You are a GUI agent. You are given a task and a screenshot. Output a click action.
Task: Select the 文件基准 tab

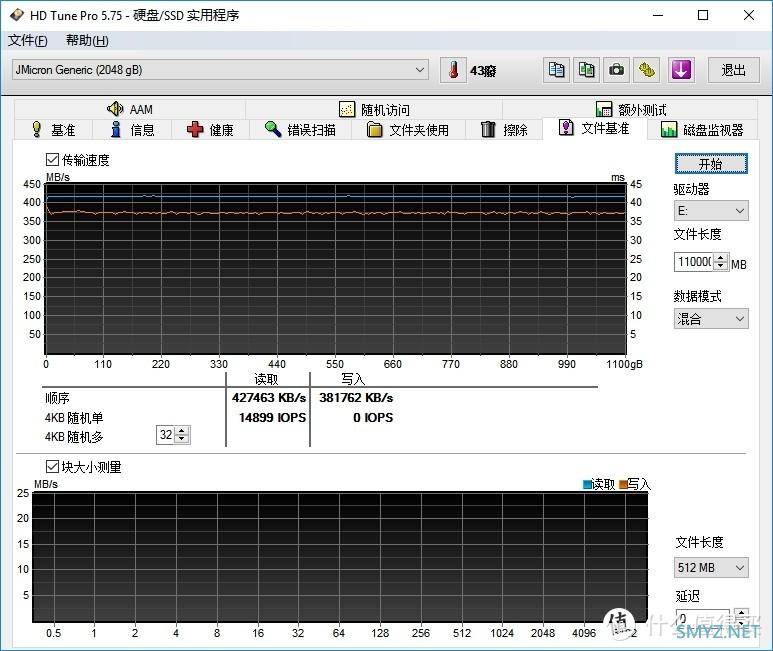[594, 128]
